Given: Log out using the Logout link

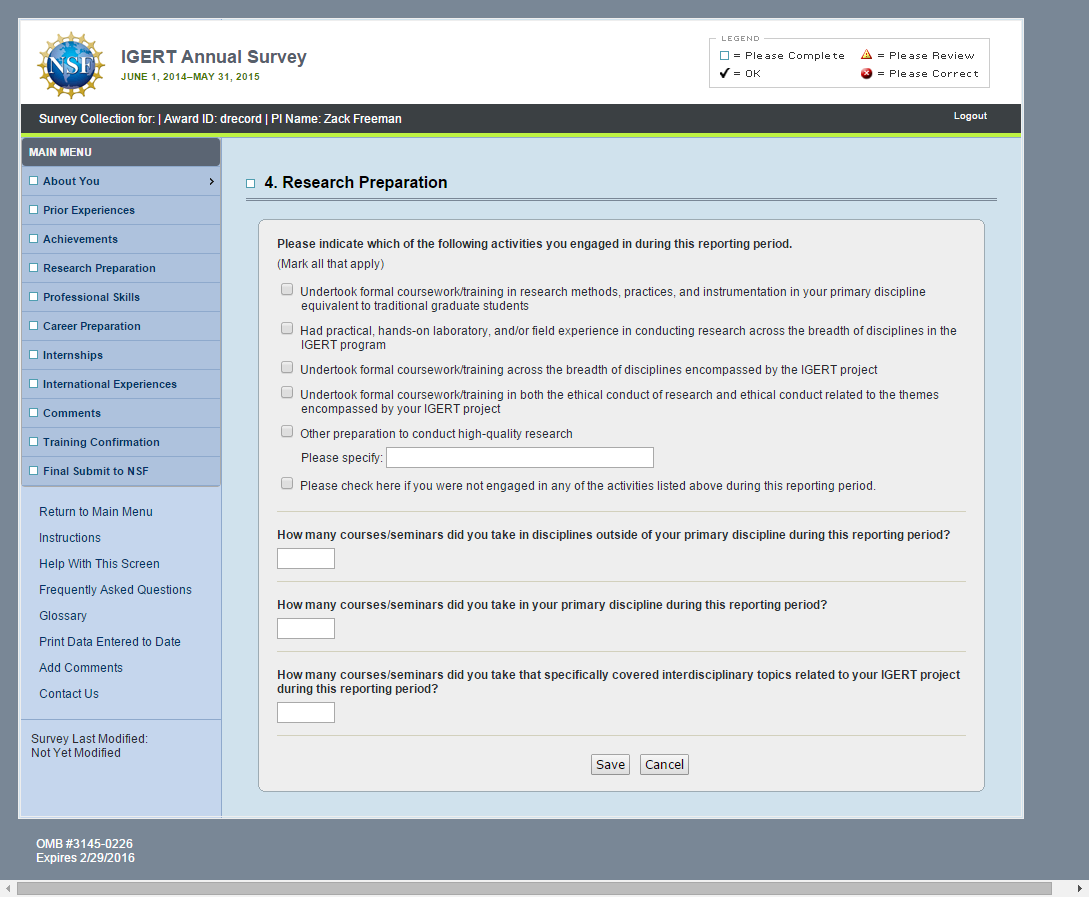Looking at the screenshot, I should pos(970,116).
